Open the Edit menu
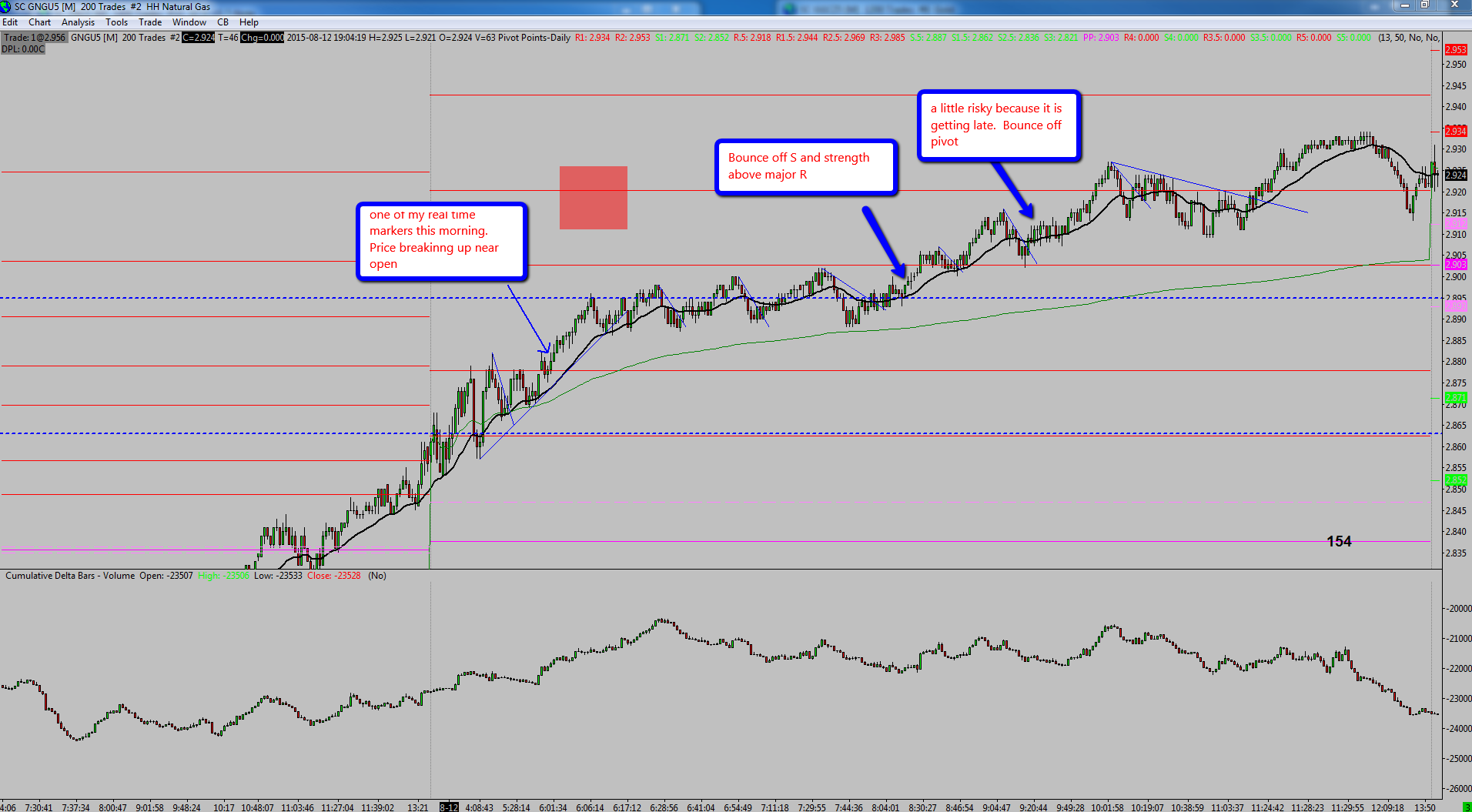The width and height of the screenshot is (1472, 812). [10, 22]
